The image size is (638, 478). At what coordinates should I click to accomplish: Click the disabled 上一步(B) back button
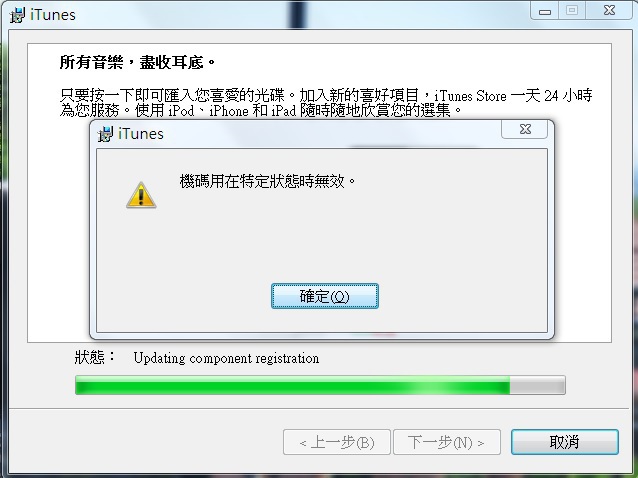click(336, 442)
